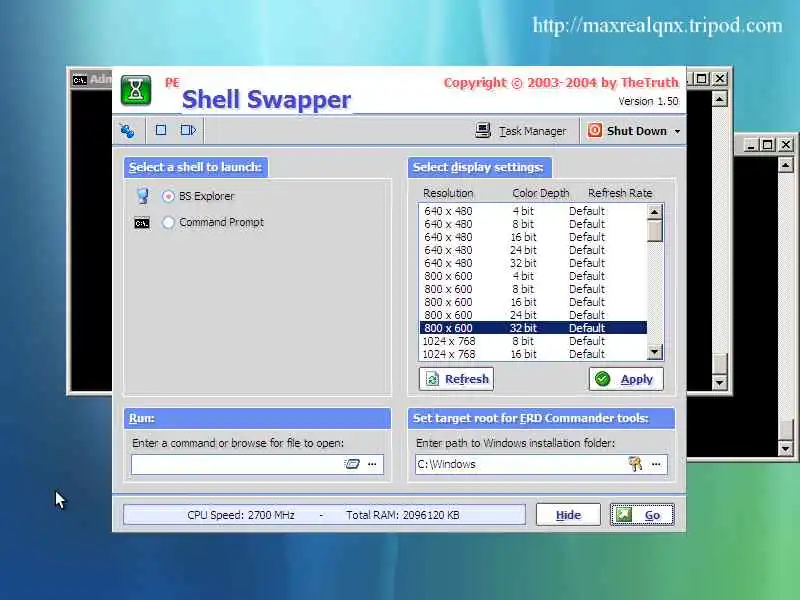The image size is (800, 600).
Task: Select 640 x 480 8 bit row
Action: 533,224
